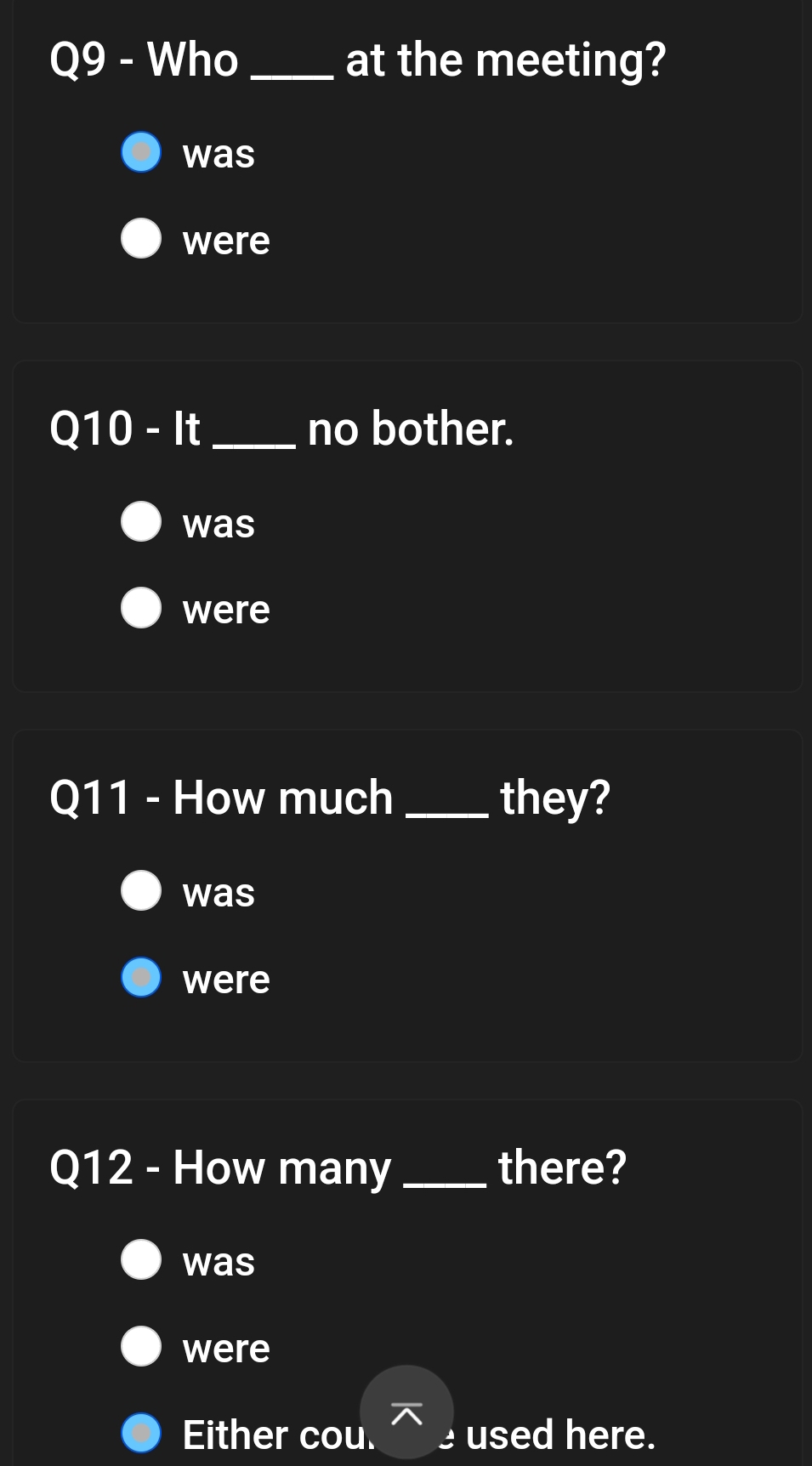This screenshot has width=812, height=1466.
Task: Click the 'was' label under Q10
Action: (219, 523)
